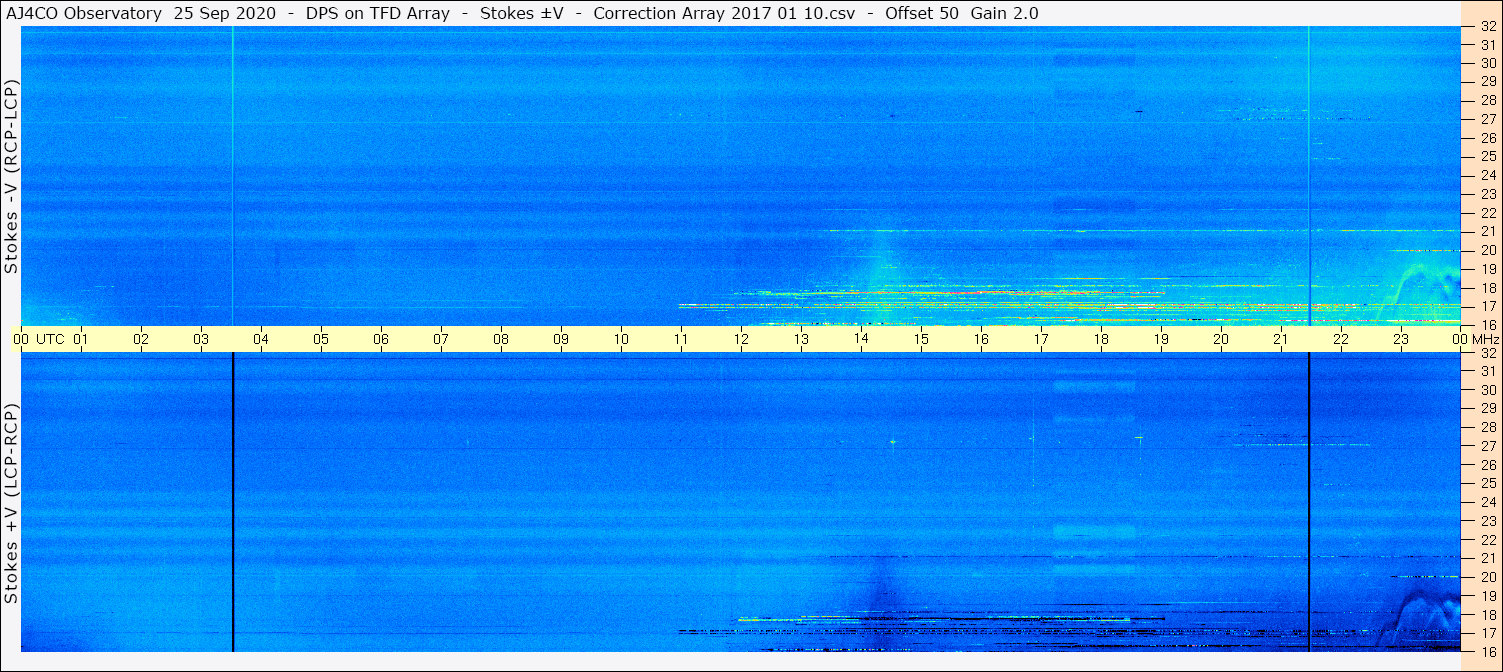Click 32 MHz tick of Stokes -V panel

click(1487, 26)
